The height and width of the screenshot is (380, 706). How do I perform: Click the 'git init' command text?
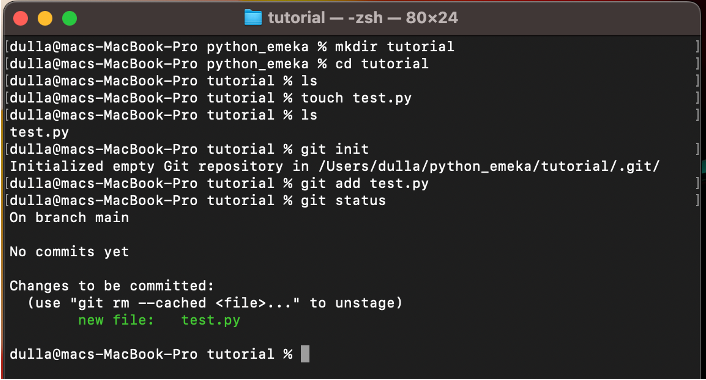pos(335,149)
